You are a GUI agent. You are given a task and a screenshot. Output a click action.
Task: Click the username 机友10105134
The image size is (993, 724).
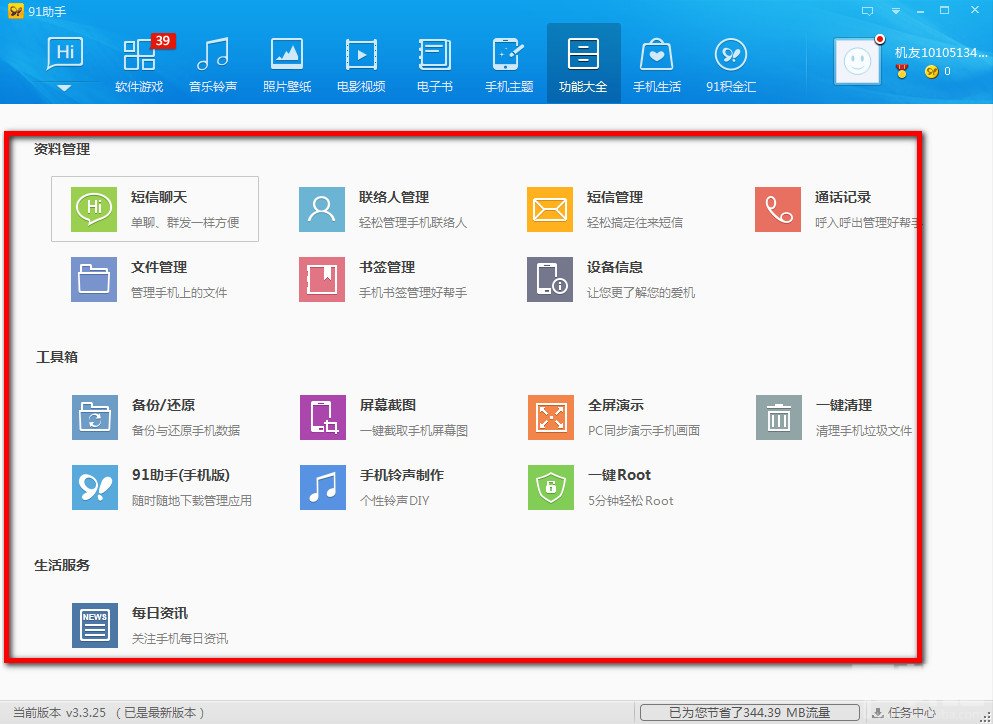coord(941,53)
